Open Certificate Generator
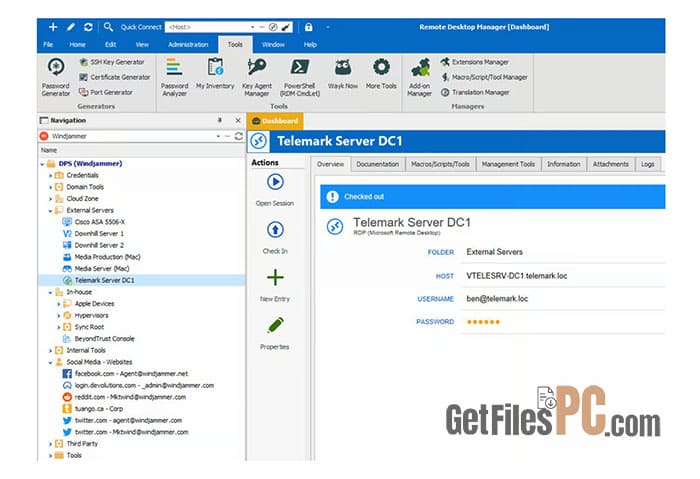 115,77
